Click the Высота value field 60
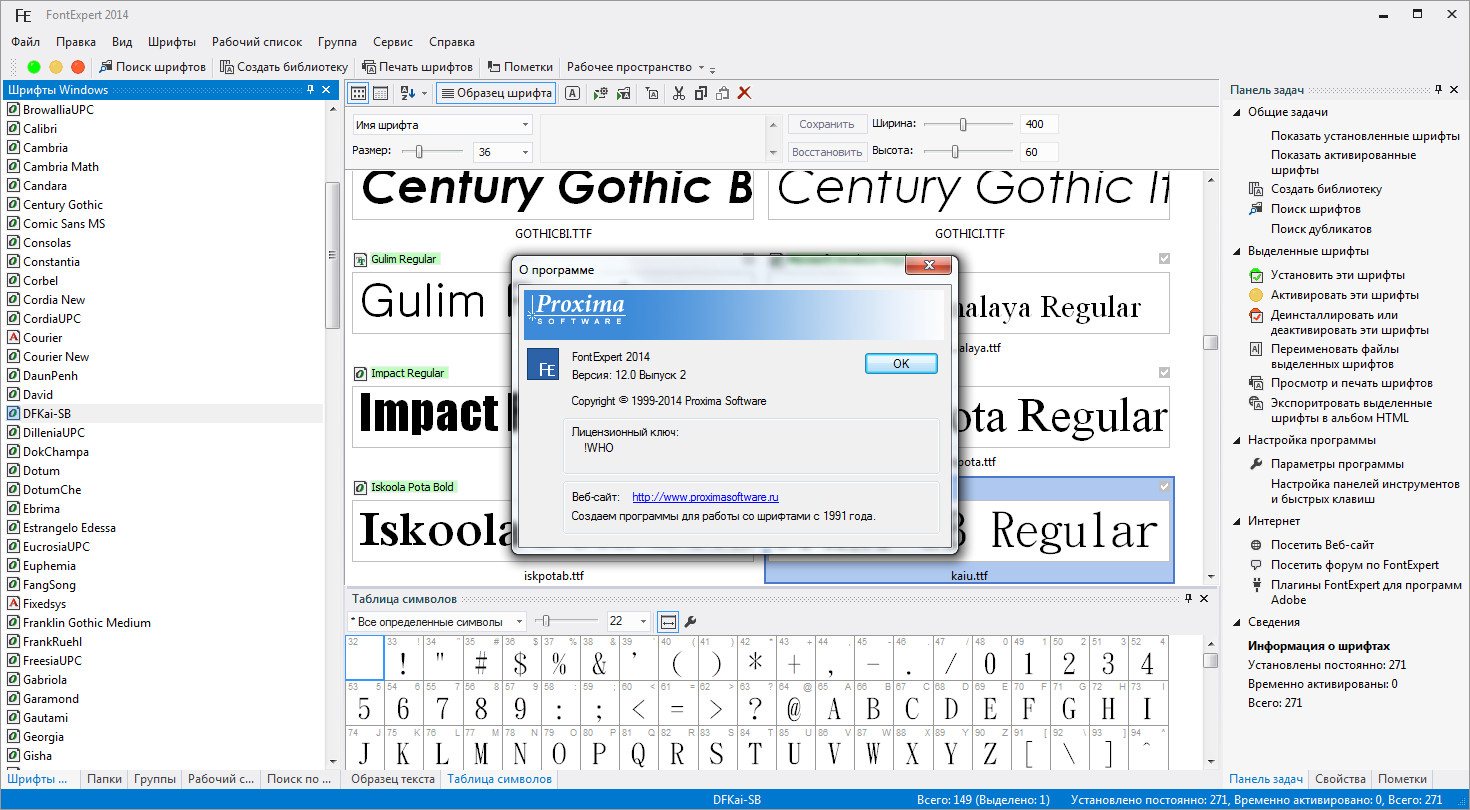 [x=1039, y=152]
